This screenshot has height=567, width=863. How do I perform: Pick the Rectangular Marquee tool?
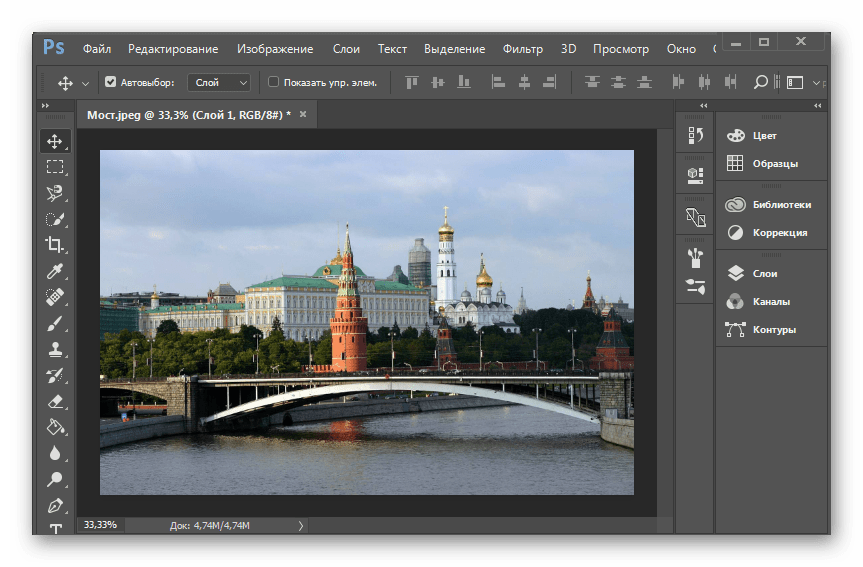[54, 167]
